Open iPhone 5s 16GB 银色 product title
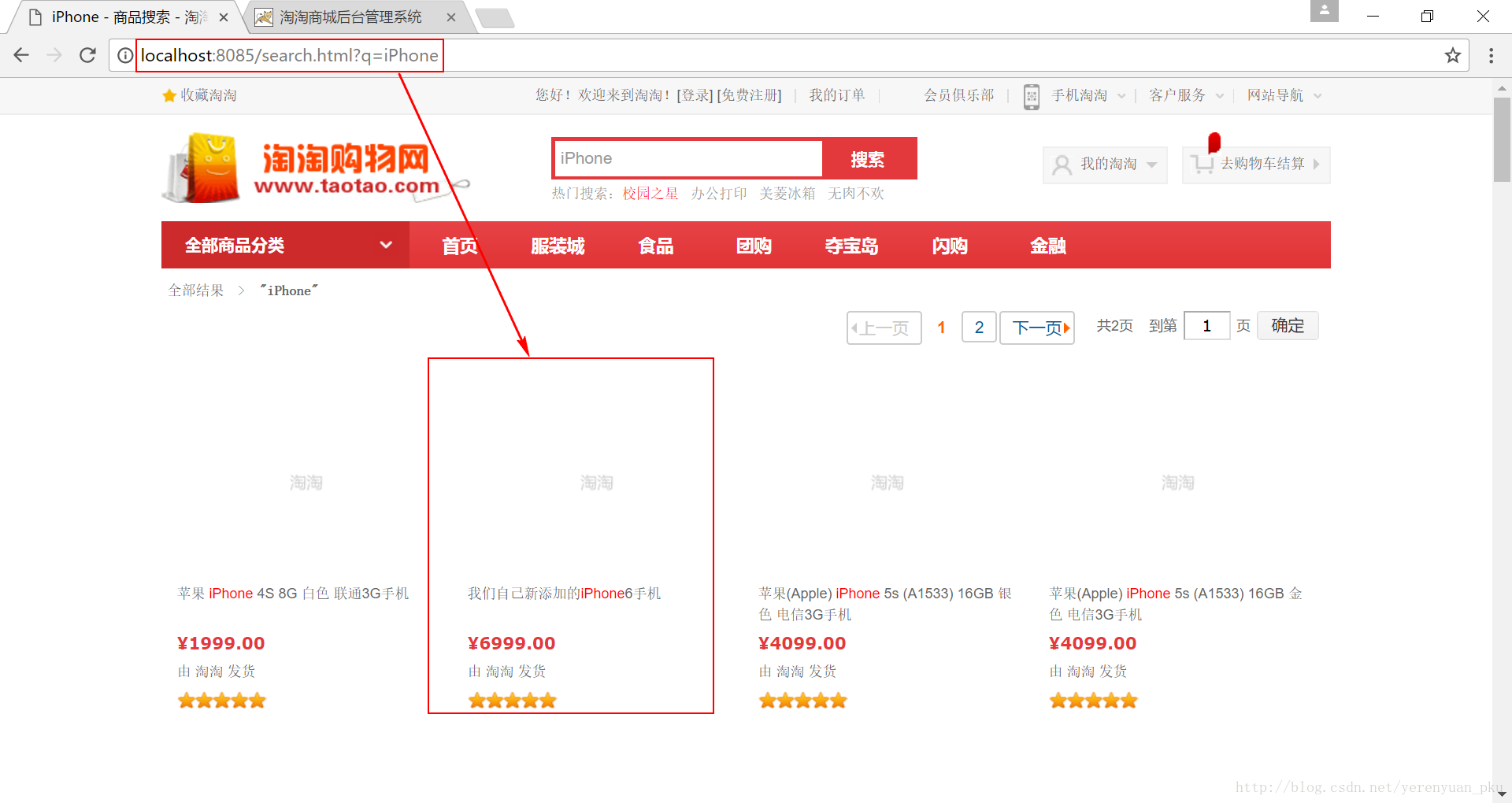Viewport: 1512px width, 803px height. [x=885, y=604]
